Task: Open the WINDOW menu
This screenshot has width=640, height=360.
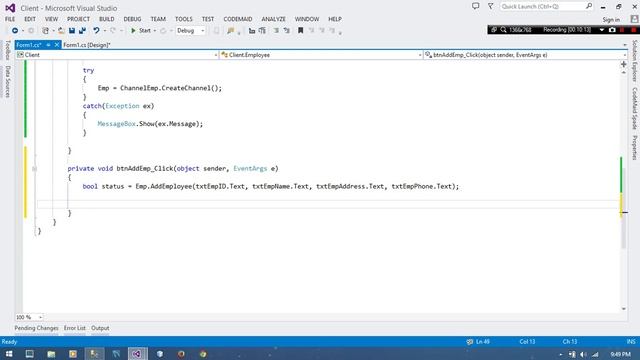Action: [x=307, y=19]
